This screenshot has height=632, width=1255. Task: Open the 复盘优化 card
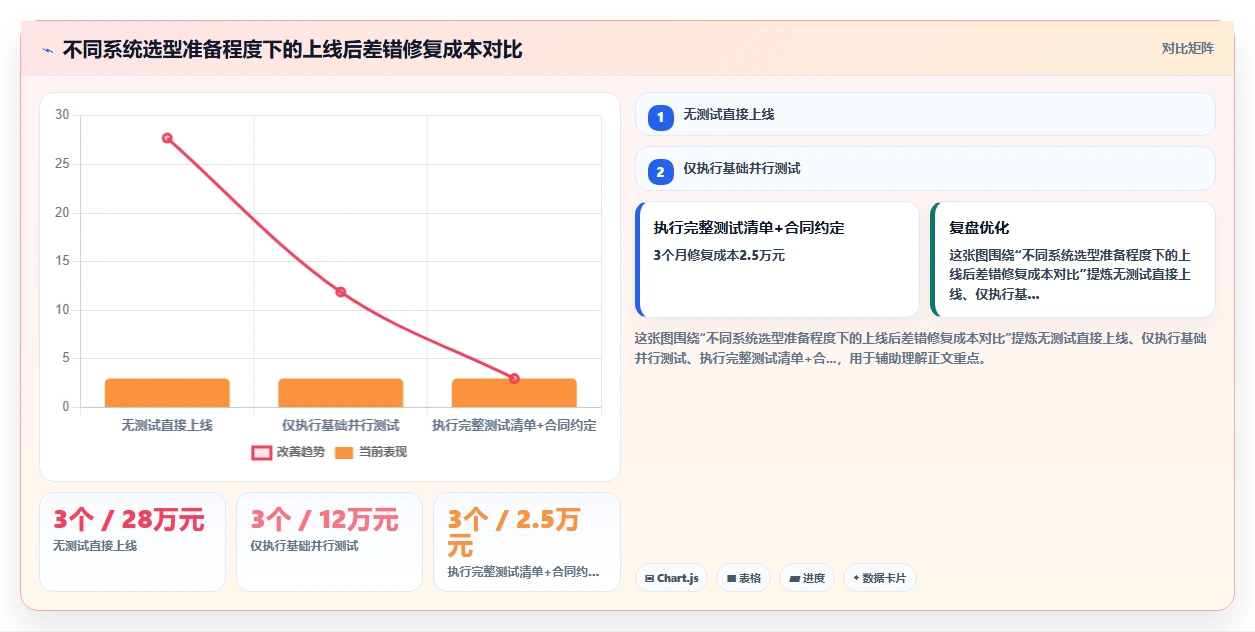click(x=1072, y=260)
